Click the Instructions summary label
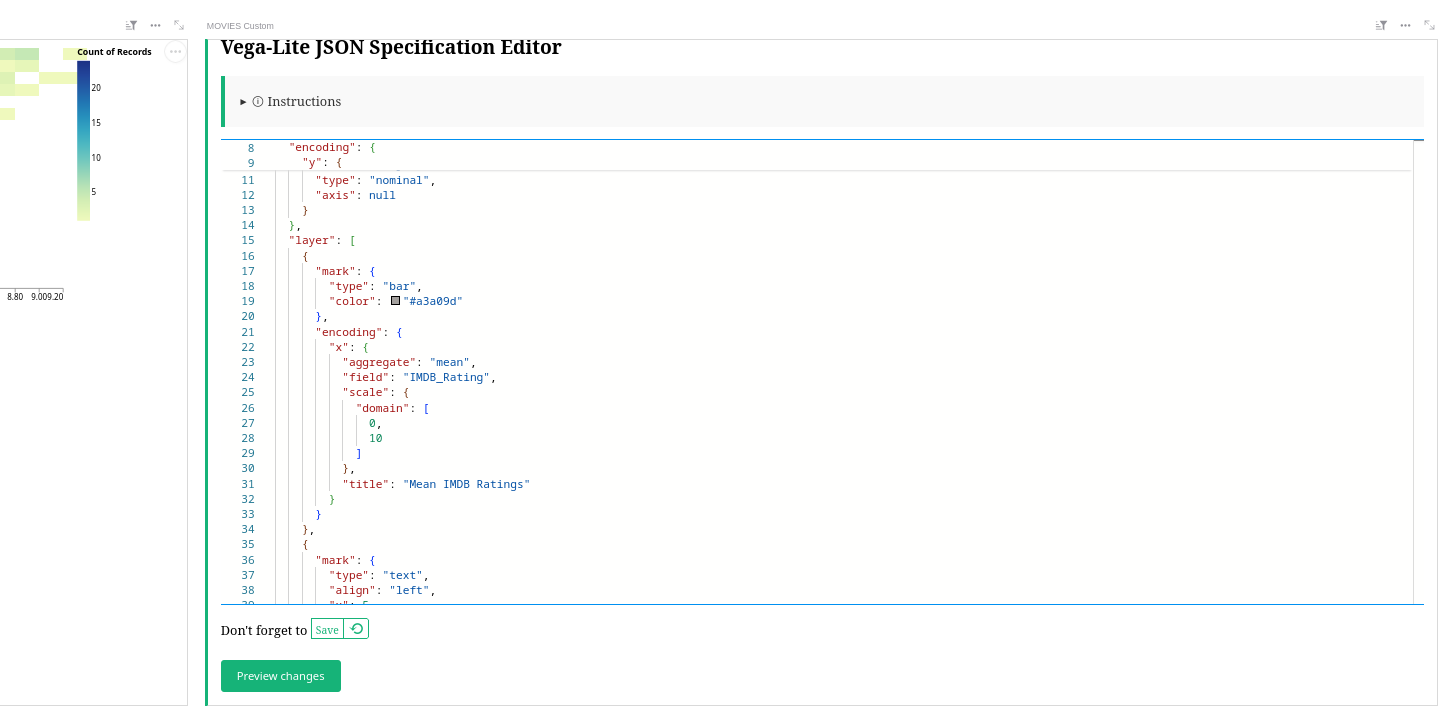The image size is (1452, 720). [304, 102]
